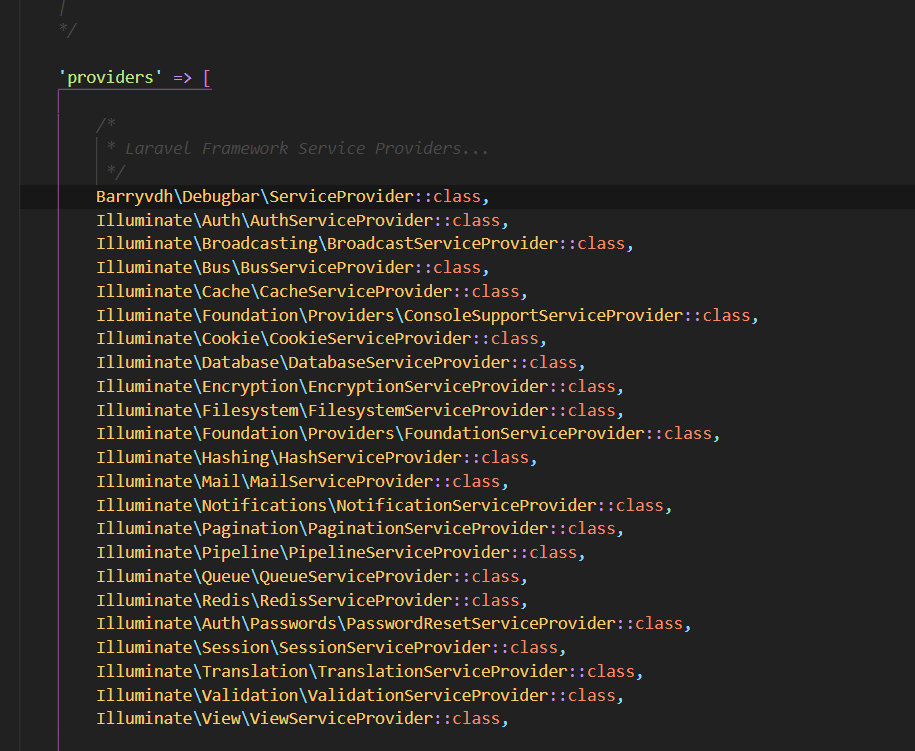Click the 'providers' array key

(111, 78)
